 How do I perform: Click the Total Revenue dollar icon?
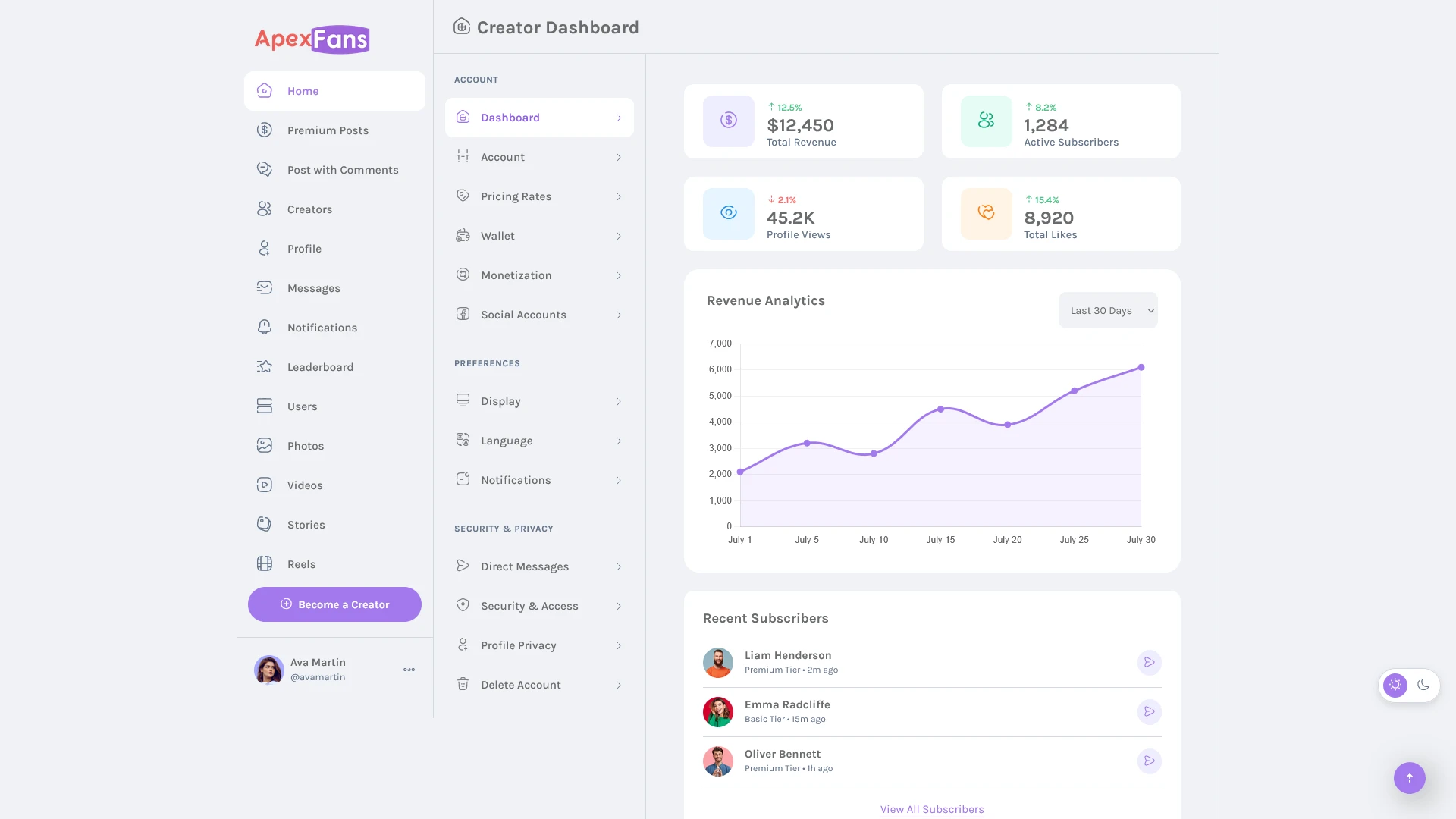click(729, 121)
